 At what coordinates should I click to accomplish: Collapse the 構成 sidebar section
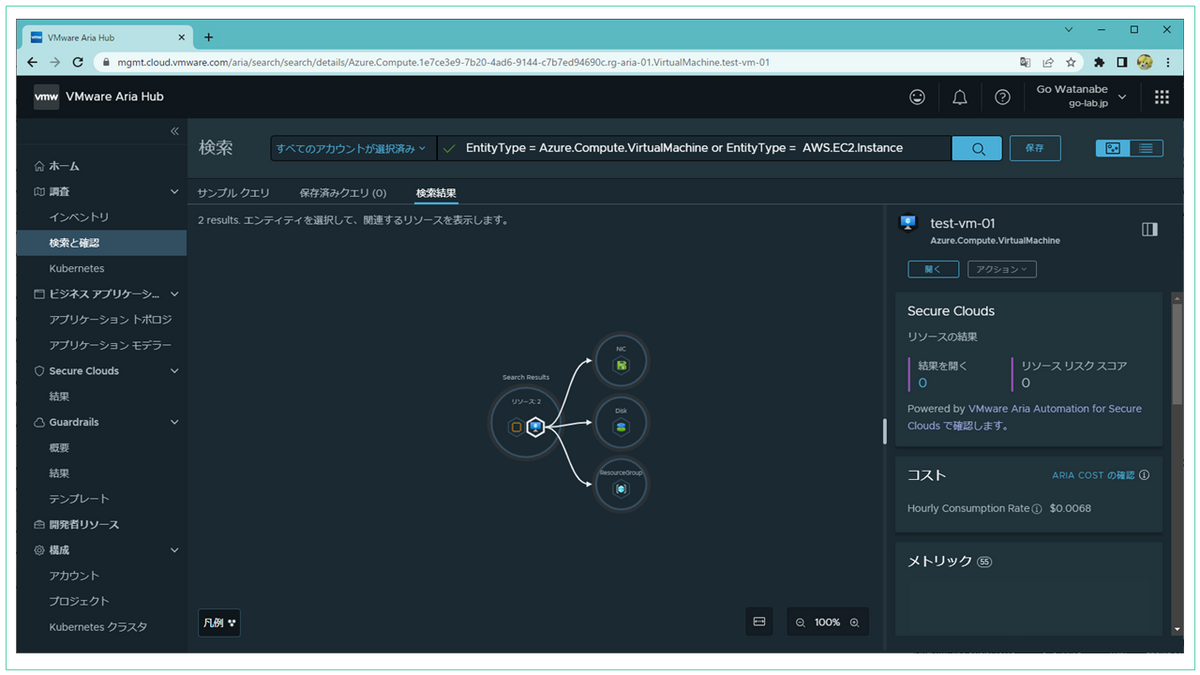(x=174, y=550)
